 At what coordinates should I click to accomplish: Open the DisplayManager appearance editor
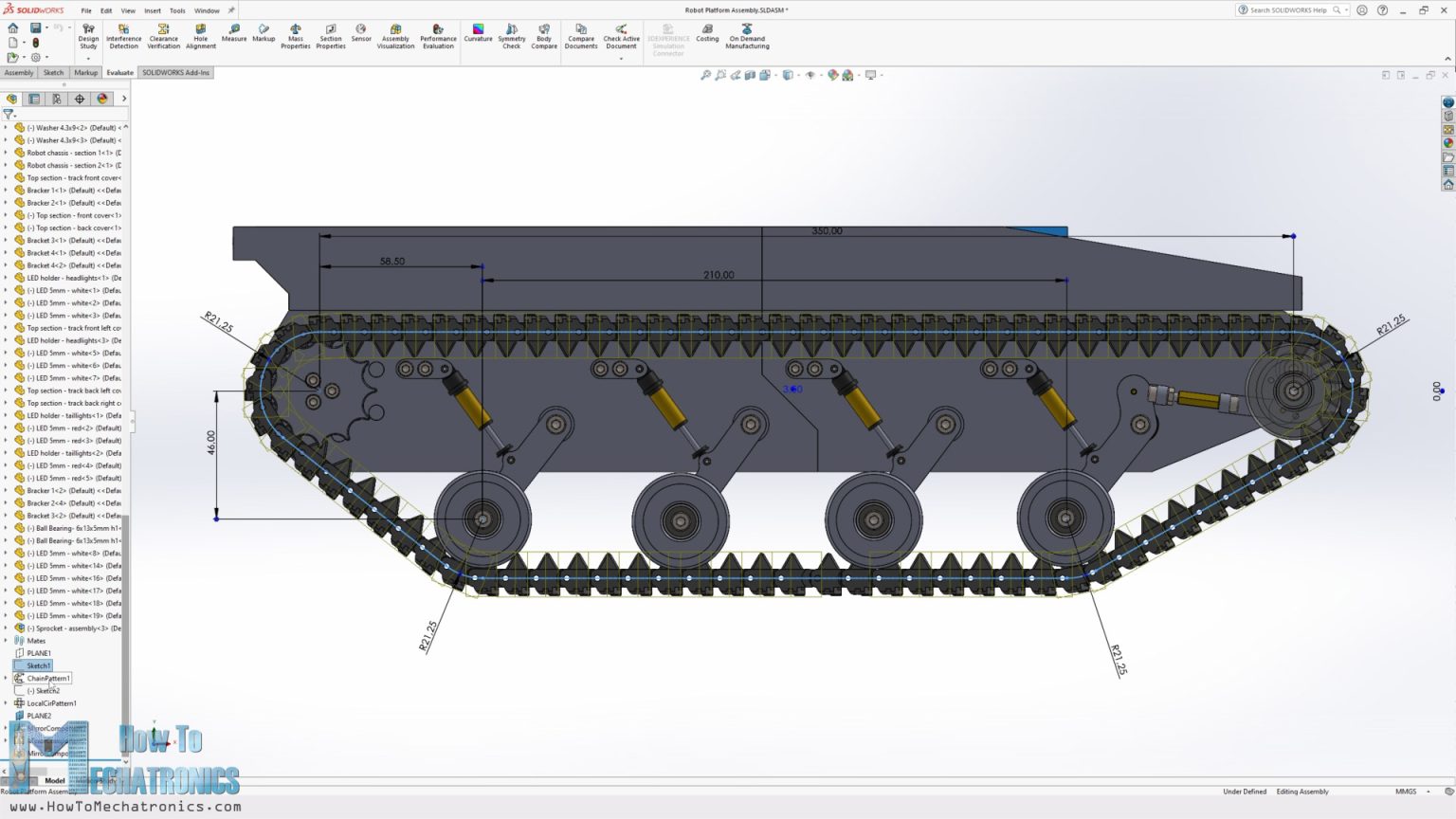pos(102,99)
